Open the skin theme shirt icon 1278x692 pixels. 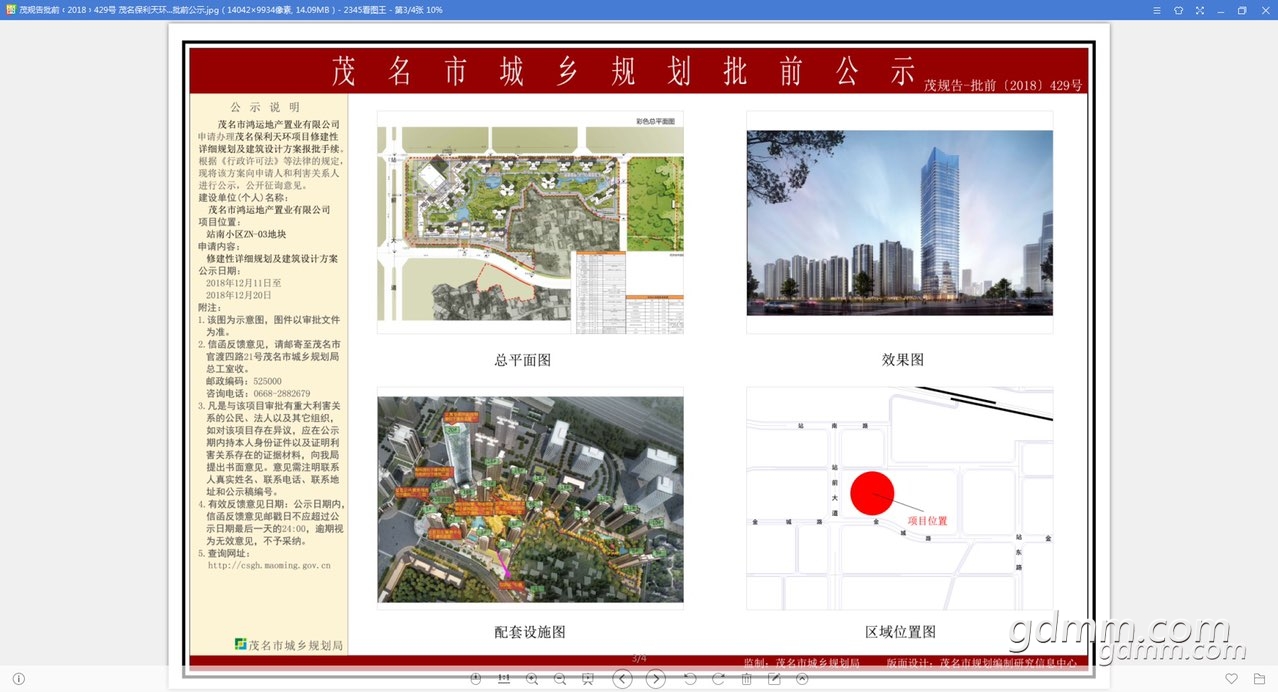1178,10
